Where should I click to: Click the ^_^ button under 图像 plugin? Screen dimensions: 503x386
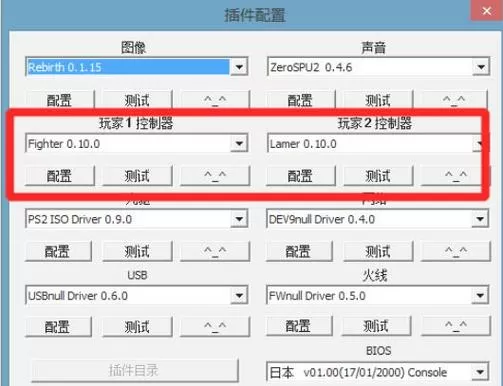(215, 99)
